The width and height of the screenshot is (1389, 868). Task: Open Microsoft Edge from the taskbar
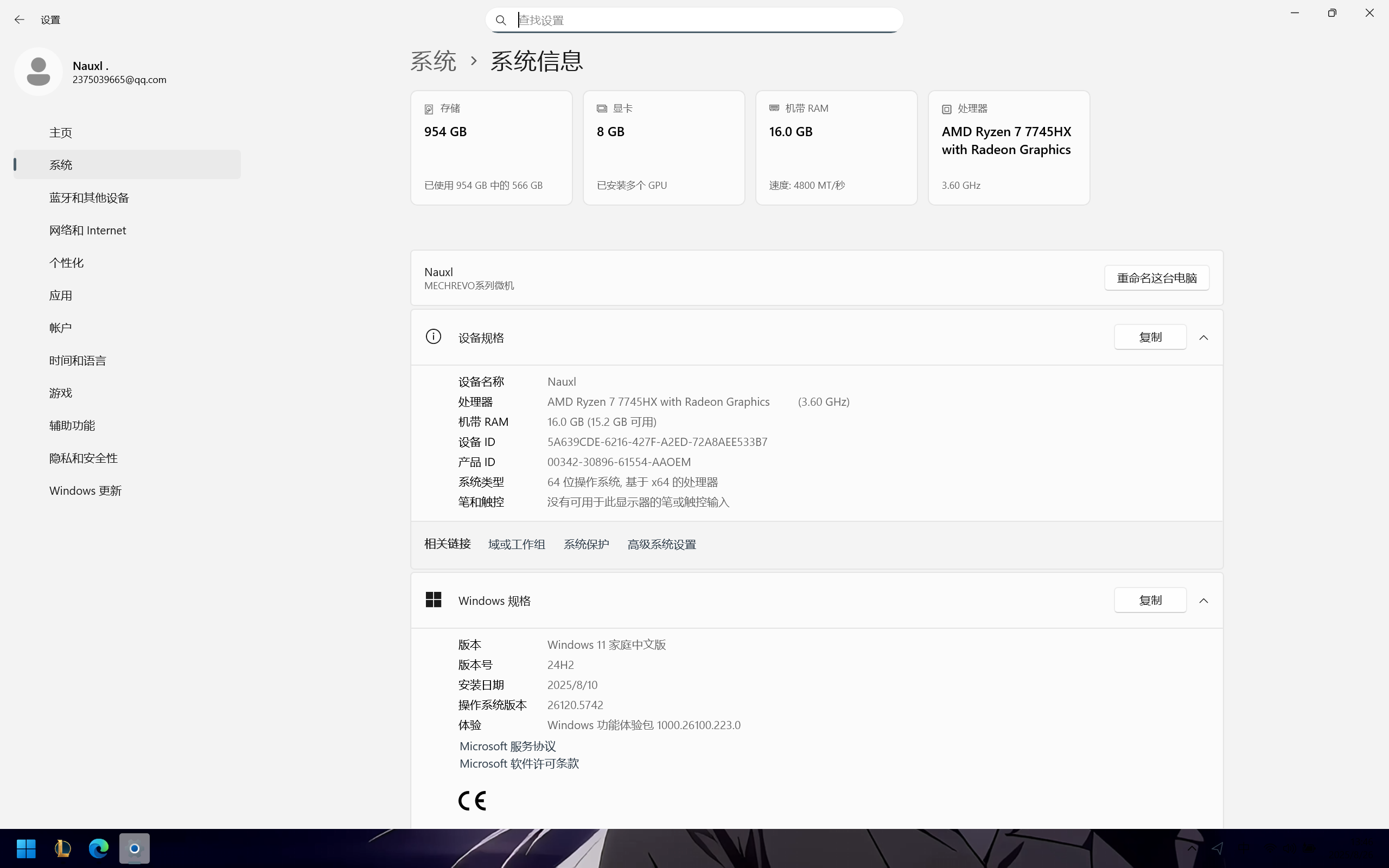coord(99,848)
